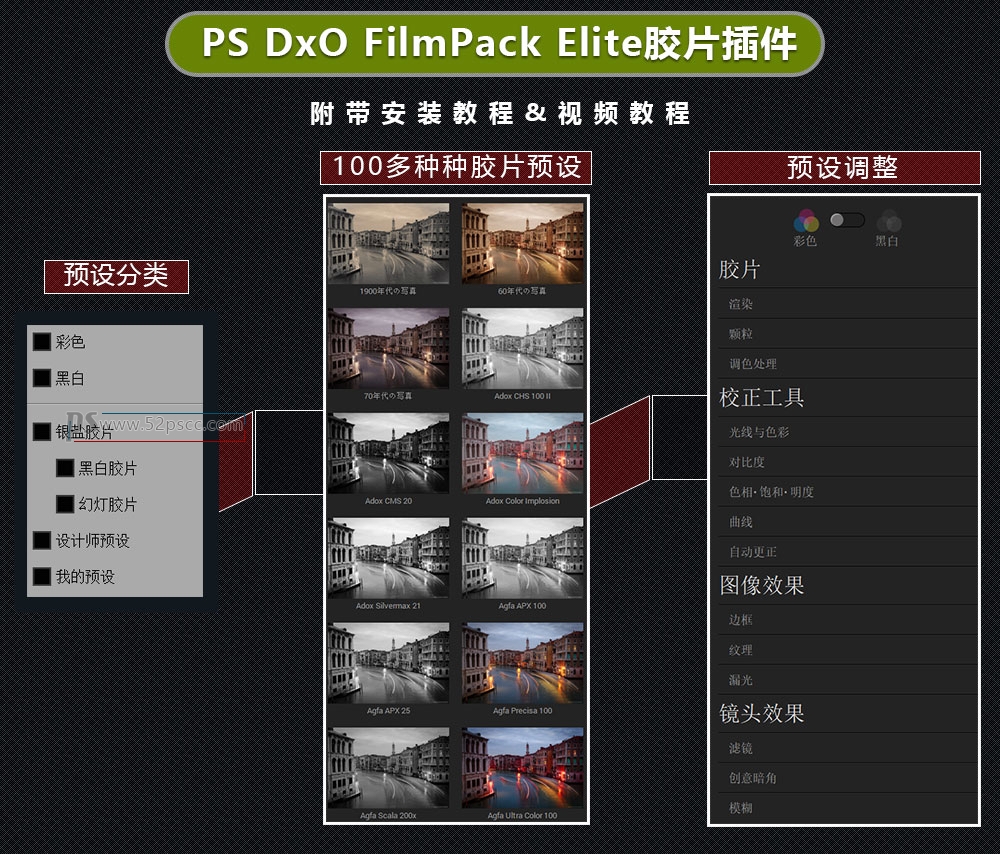Open the 漏光 settings row

[x=848, y=680]
